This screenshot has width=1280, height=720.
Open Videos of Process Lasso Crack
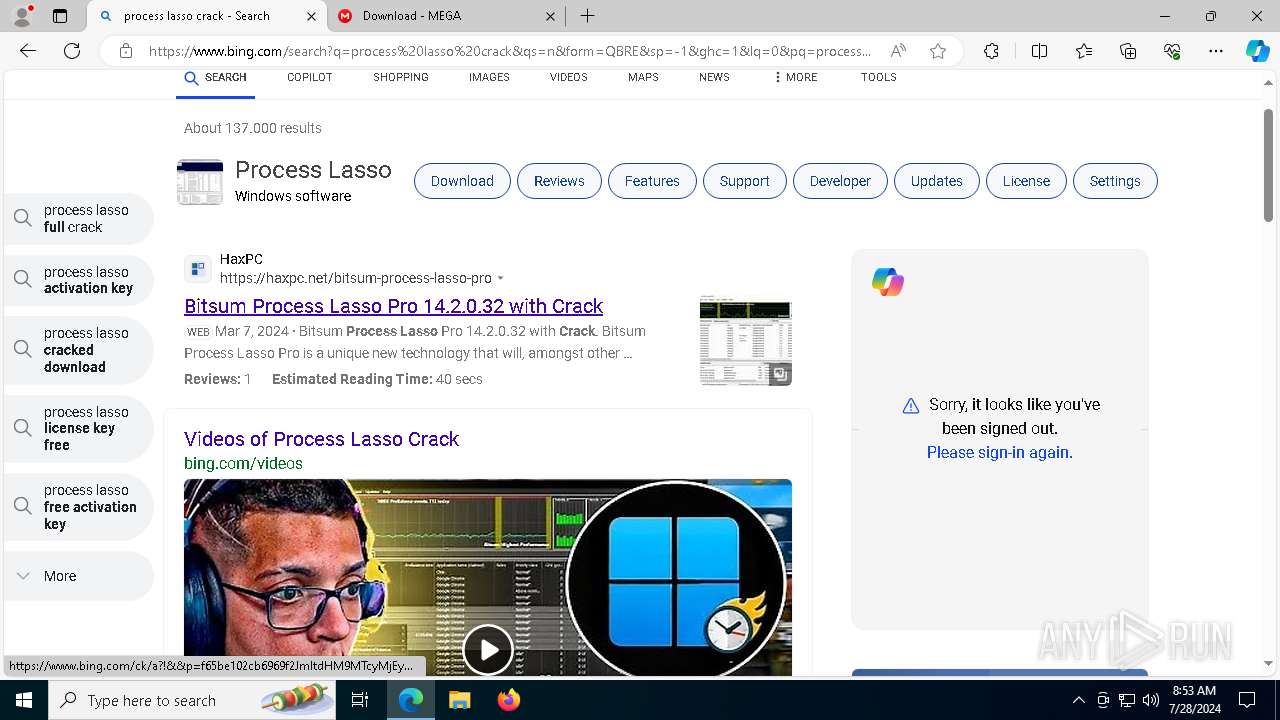click(321, 439)
